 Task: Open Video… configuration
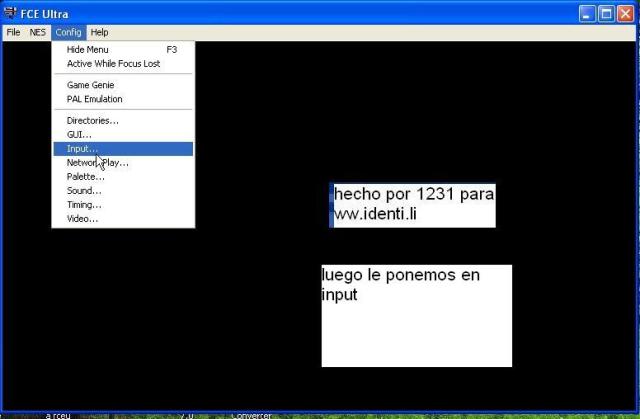coord(123,219)
